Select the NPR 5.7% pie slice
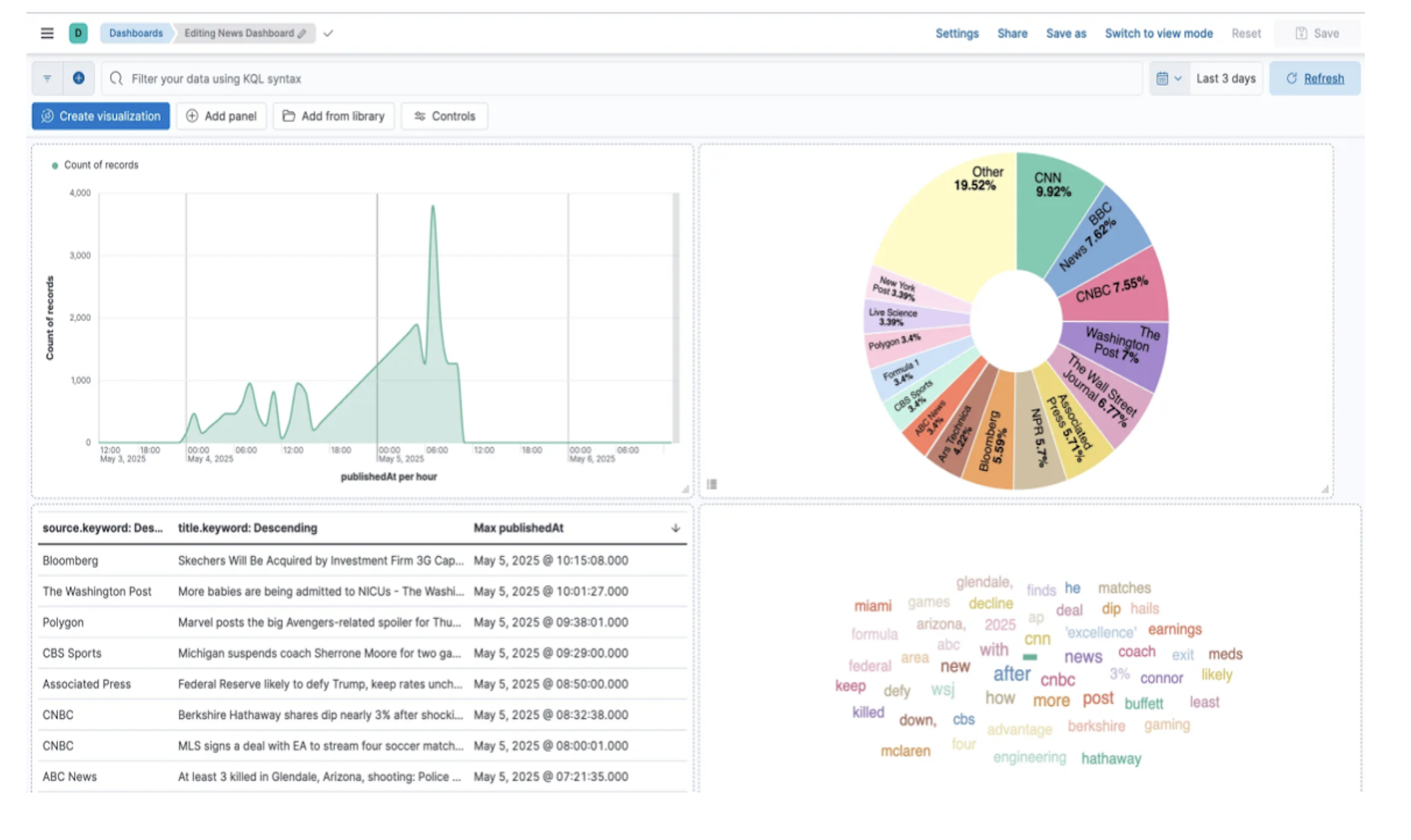The image size is (1411, 840). pyautogui.click(x=1037, y=433)
